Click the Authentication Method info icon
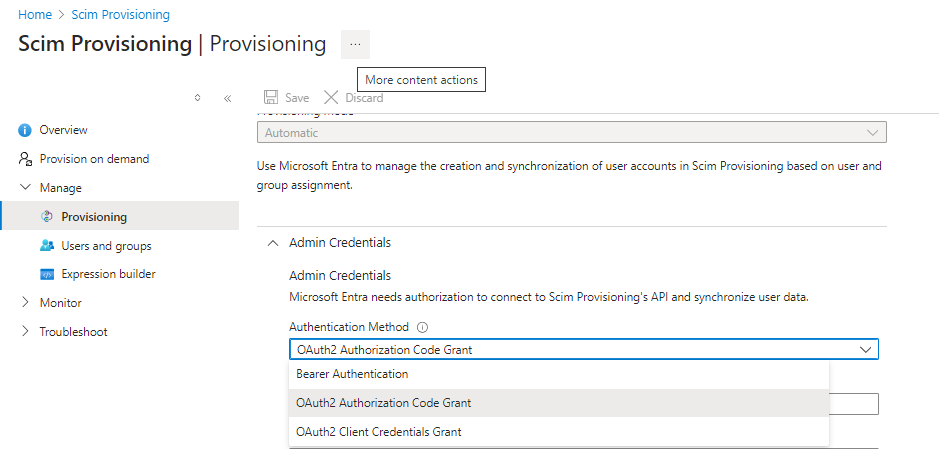The image size is (939, 449). tap(422, 327)
